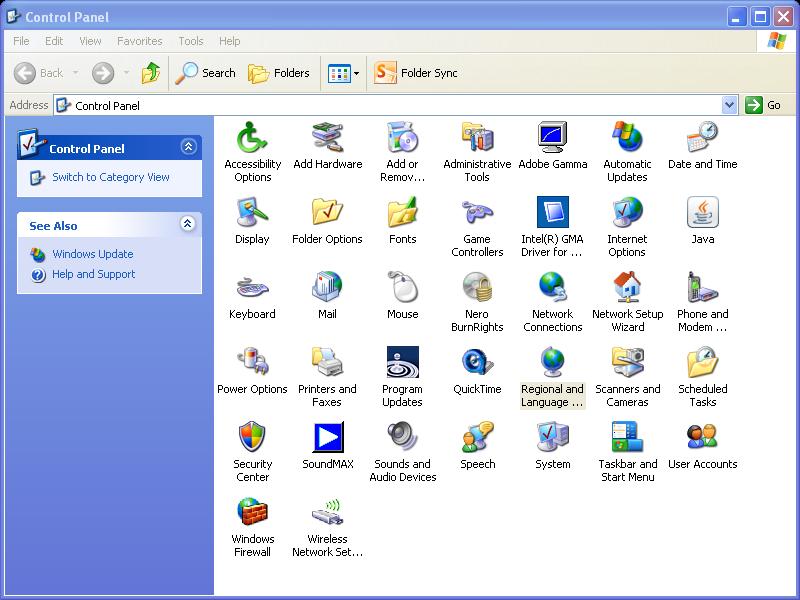Click the Go button
The height and width of the screenshot is (600, 800).
tap(763, 105)
